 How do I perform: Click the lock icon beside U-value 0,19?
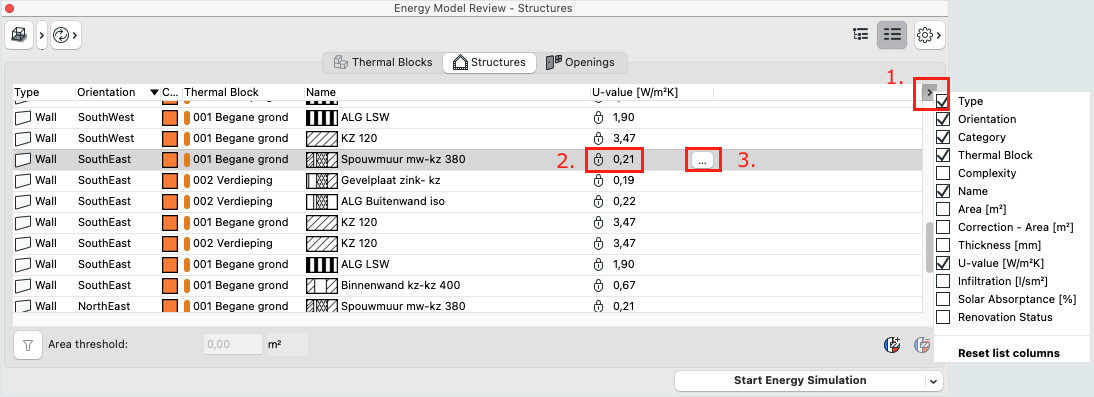coord(598,181)
